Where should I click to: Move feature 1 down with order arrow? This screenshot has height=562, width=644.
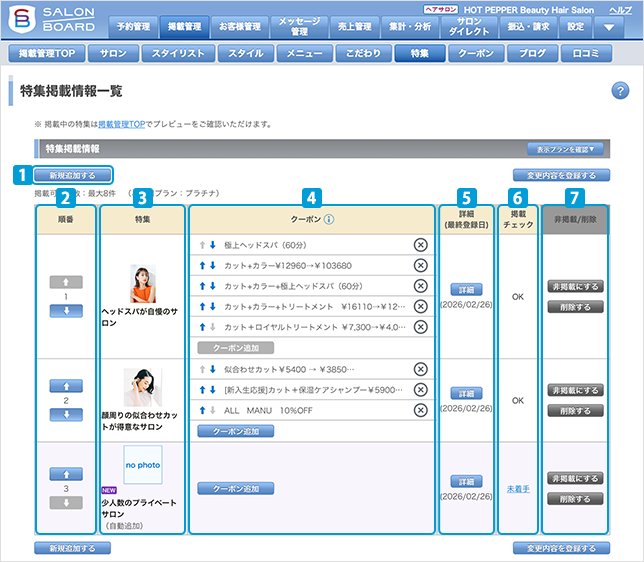pos(66,311)
